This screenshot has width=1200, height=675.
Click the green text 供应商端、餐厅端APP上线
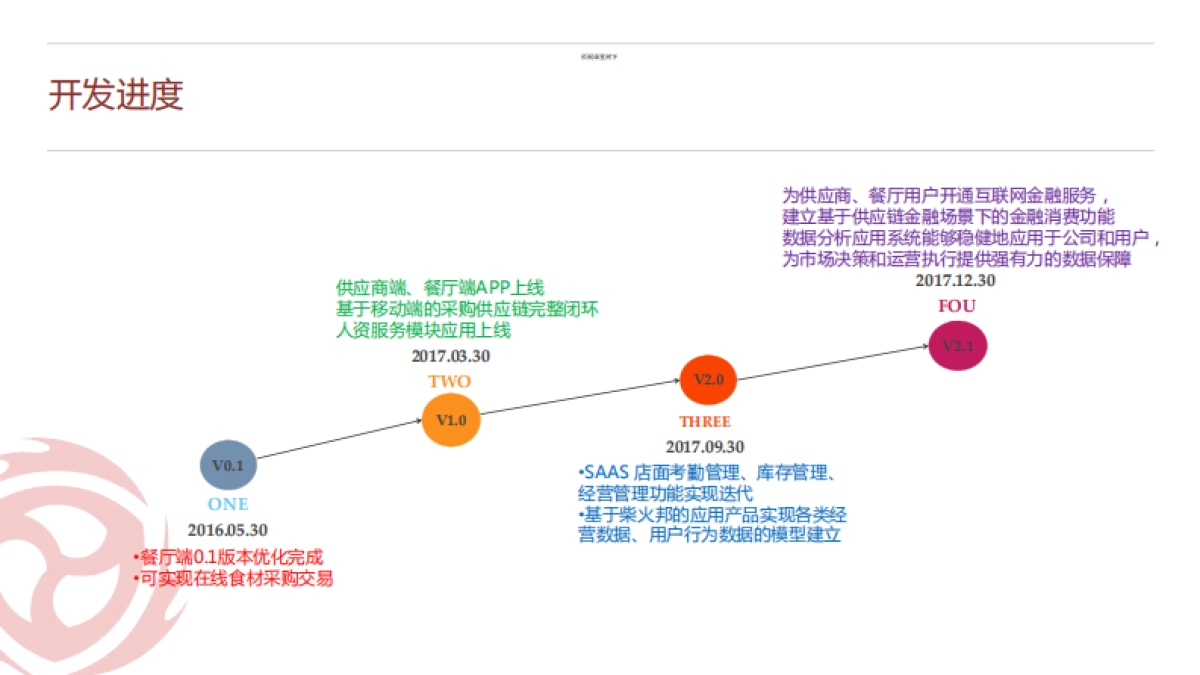point(440,288)
